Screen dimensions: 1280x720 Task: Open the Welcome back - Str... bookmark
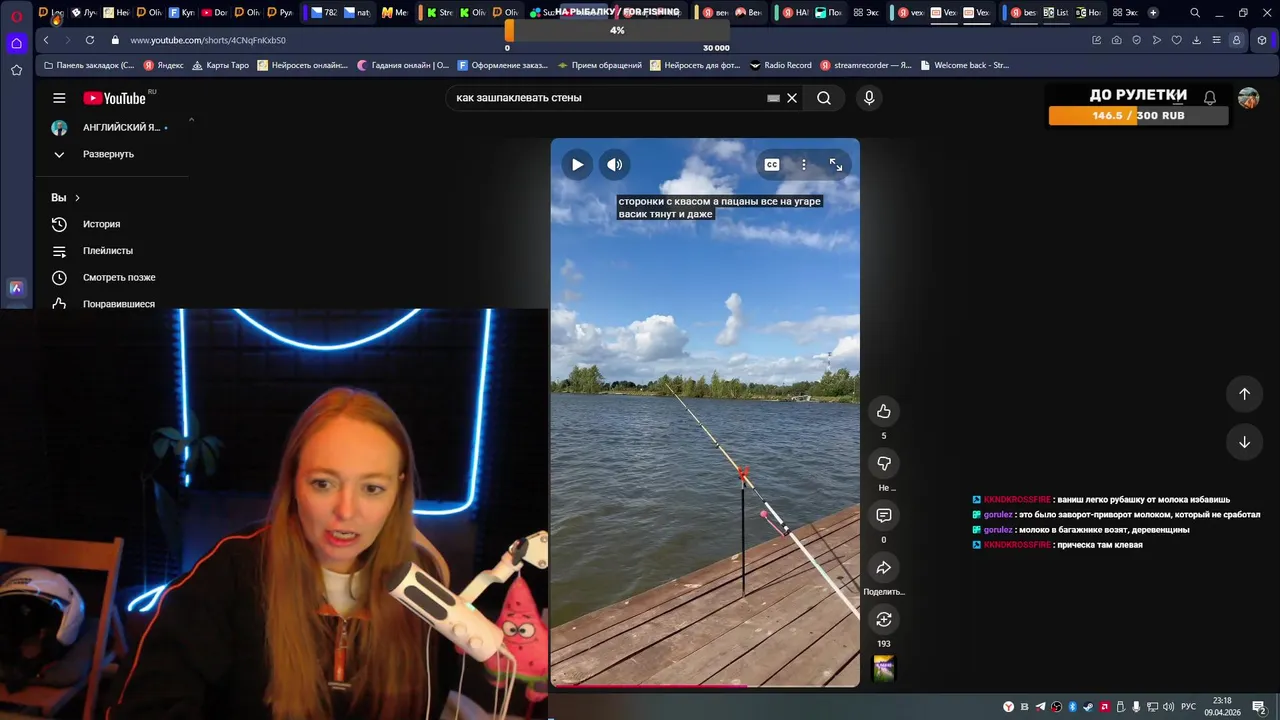point(964,65)
